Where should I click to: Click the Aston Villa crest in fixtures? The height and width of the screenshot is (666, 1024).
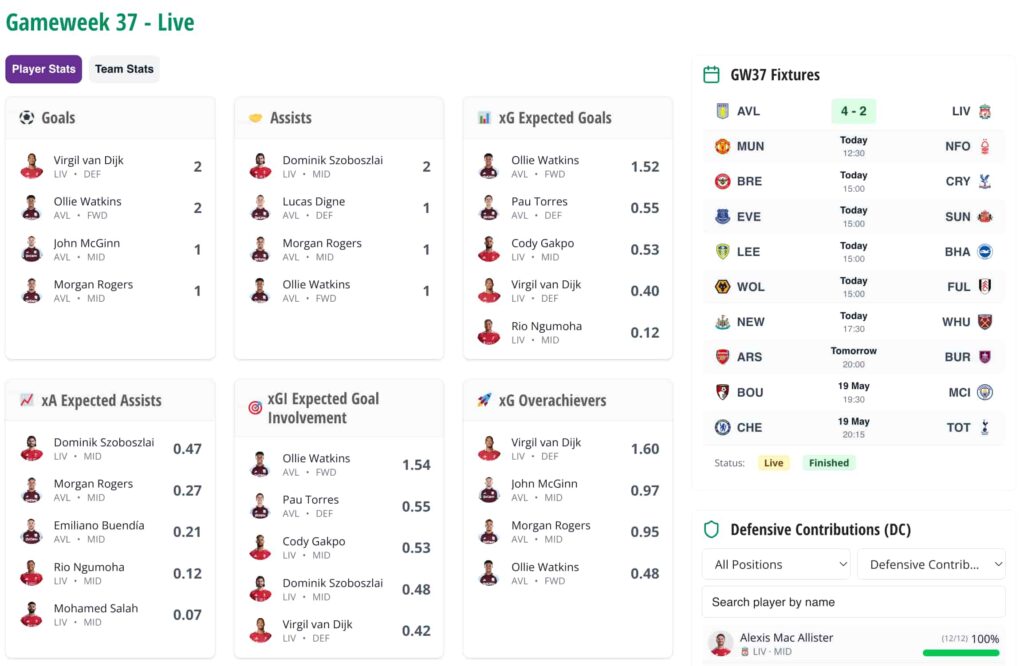[722, 111]
